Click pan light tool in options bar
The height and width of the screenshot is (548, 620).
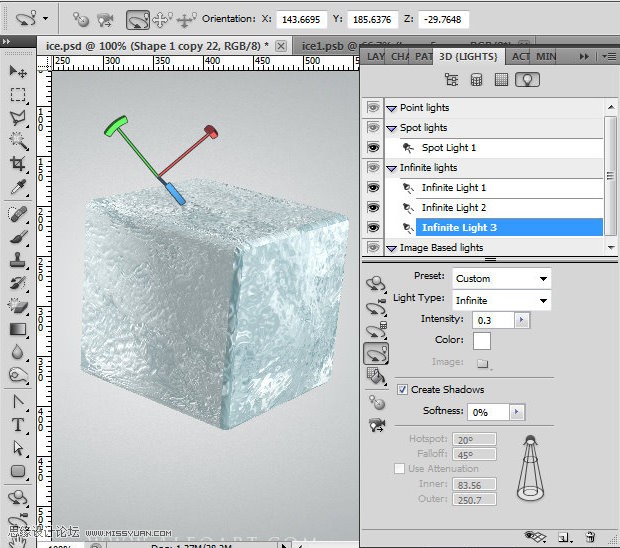163,20
